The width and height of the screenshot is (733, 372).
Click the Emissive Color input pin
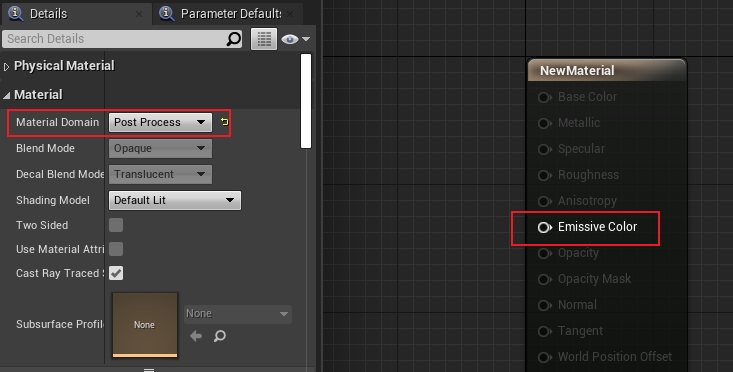click(x=544, y=227)
